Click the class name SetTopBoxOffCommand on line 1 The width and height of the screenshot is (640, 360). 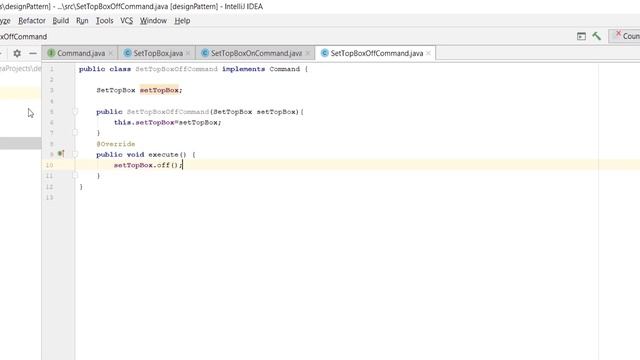click(x=176, y=69)
